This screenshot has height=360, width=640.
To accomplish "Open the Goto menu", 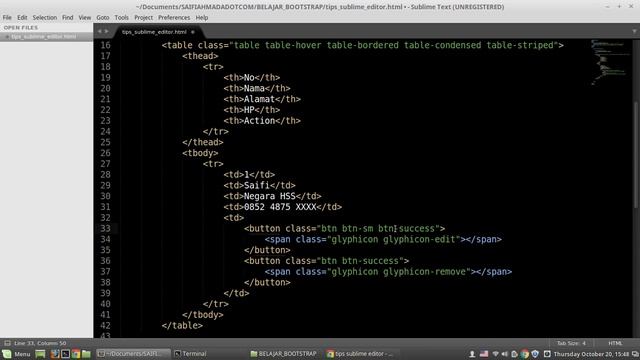I will coord(102,18).
